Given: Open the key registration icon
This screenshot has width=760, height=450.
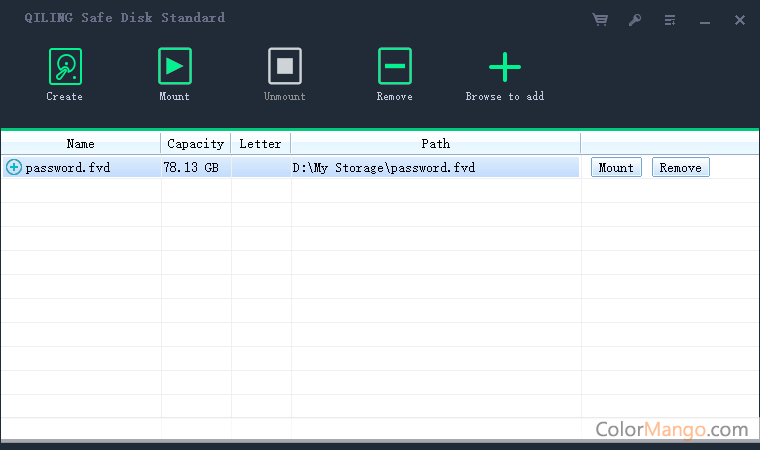Looking at the screenshot, I should (x=635, y=20).
